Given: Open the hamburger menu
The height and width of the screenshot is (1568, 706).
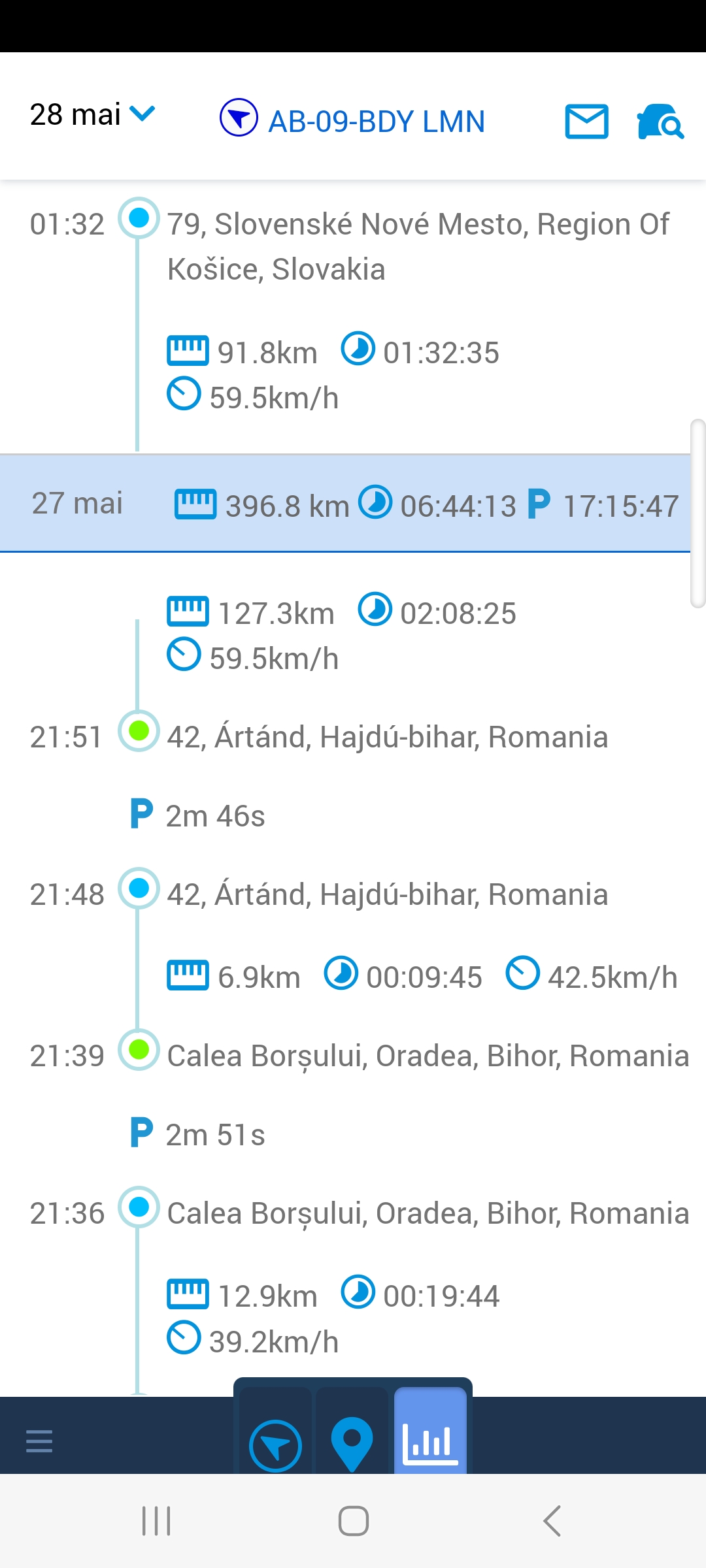Looking at the screenshot, I should coord(39,1441).
